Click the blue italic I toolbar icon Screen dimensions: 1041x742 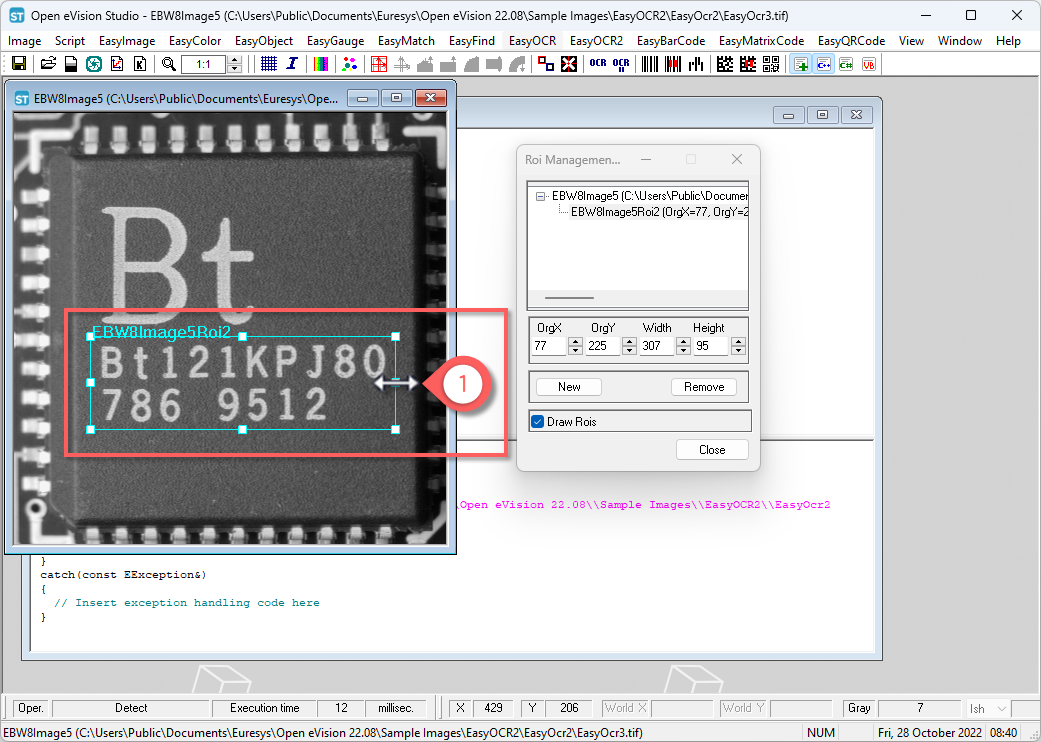[x=292, y=64]
